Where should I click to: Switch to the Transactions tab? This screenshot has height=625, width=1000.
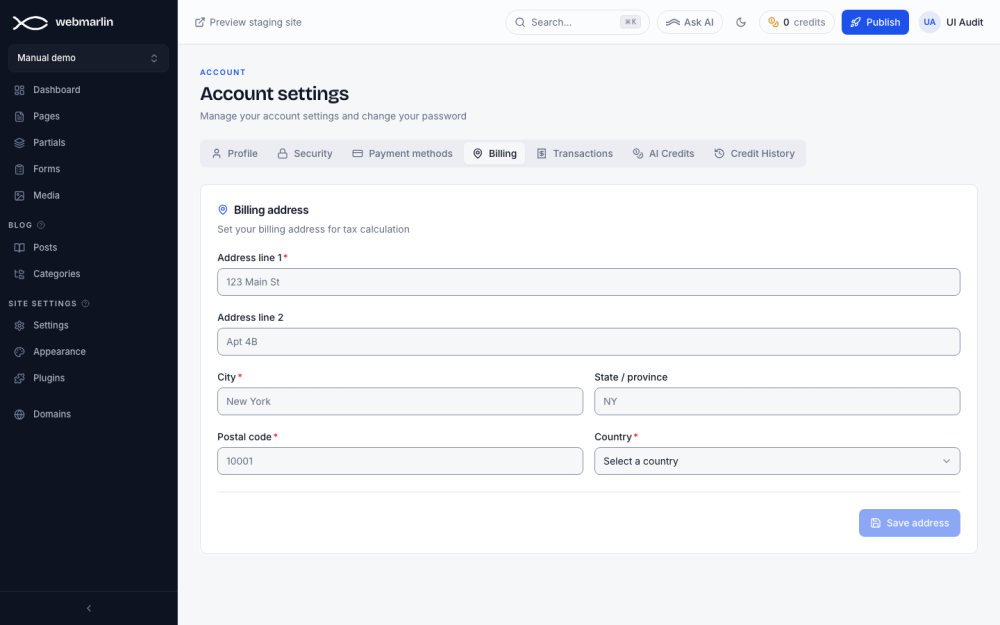575,154
